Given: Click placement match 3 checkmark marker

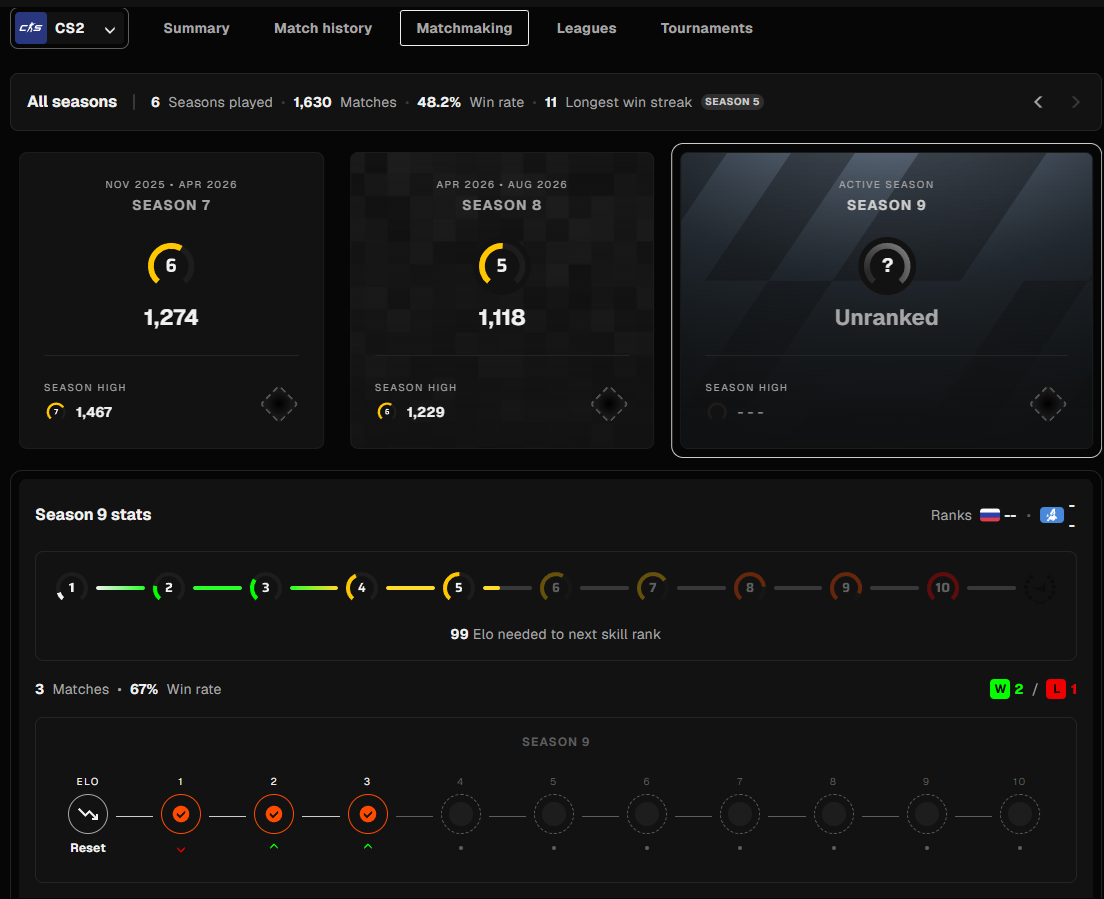Looking at the screenshot, I should [368, 814].
